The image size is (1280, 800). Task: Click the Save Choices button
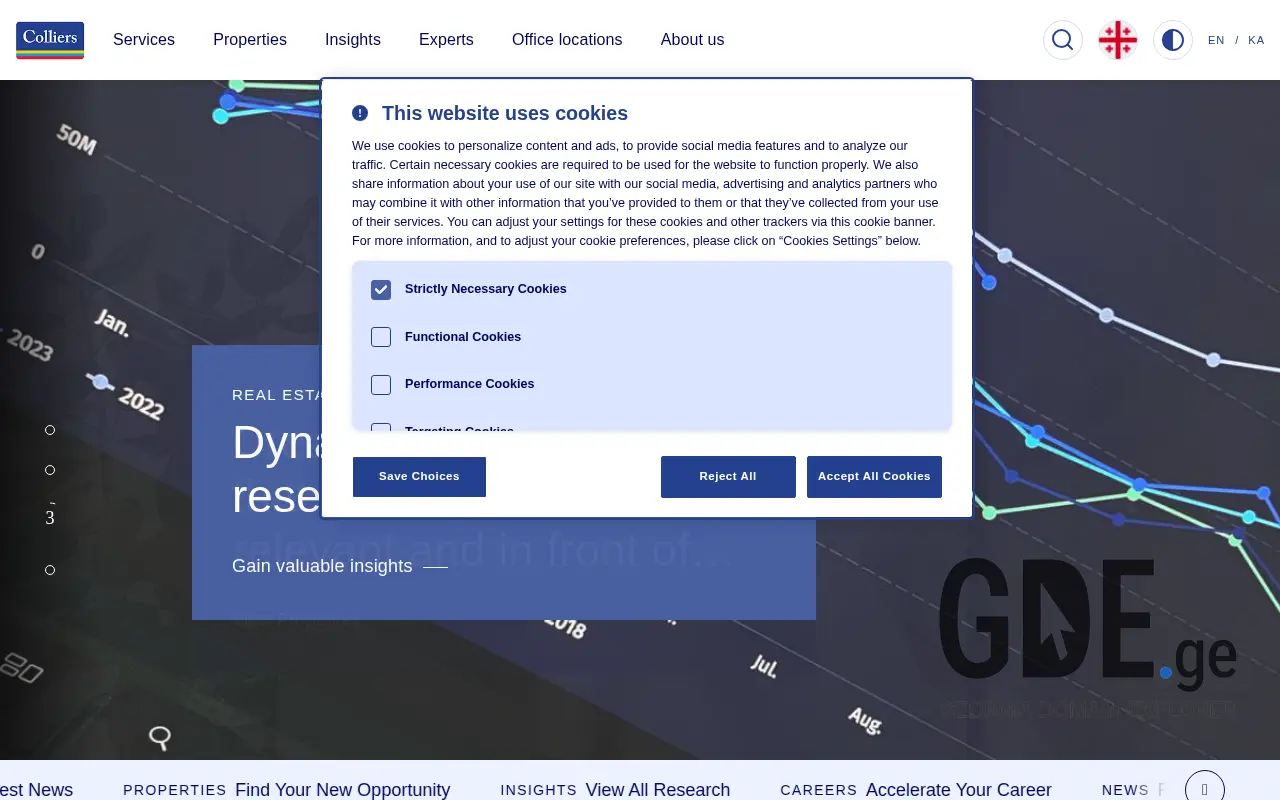[x=419, y=477]
